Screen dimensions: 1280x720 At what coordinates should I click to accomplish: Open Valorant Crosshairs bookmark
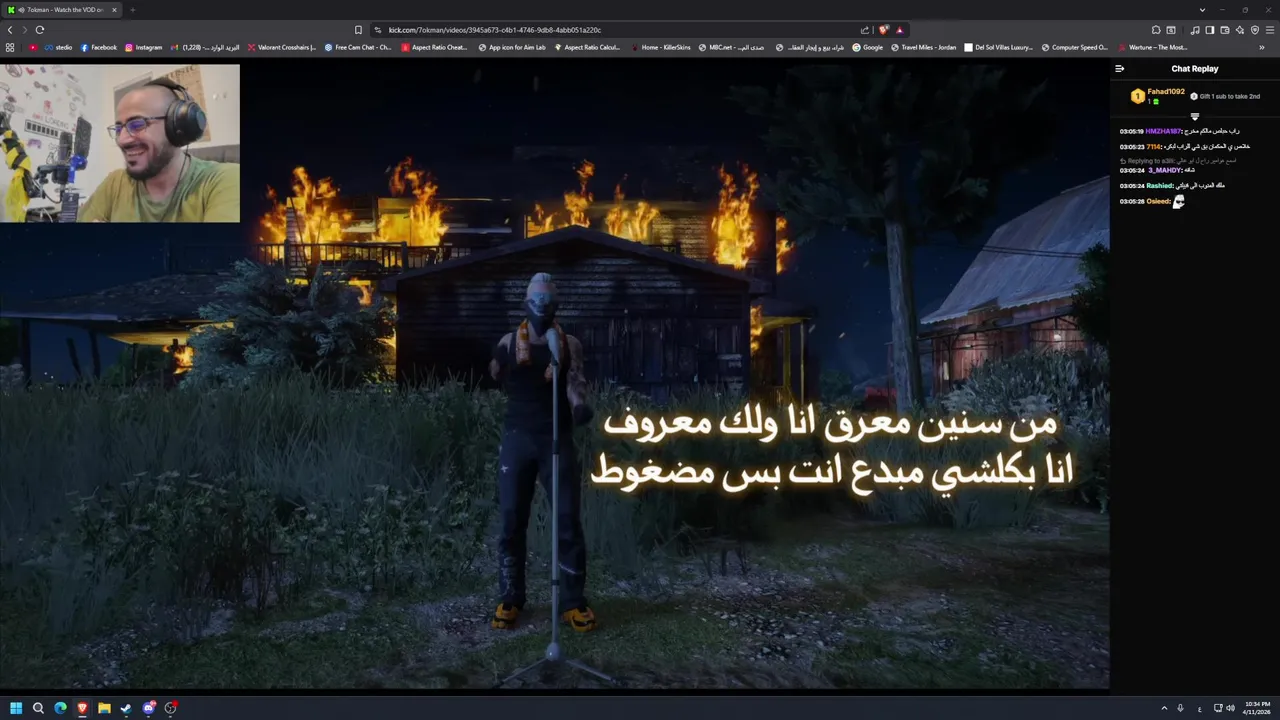pos(281,47)
